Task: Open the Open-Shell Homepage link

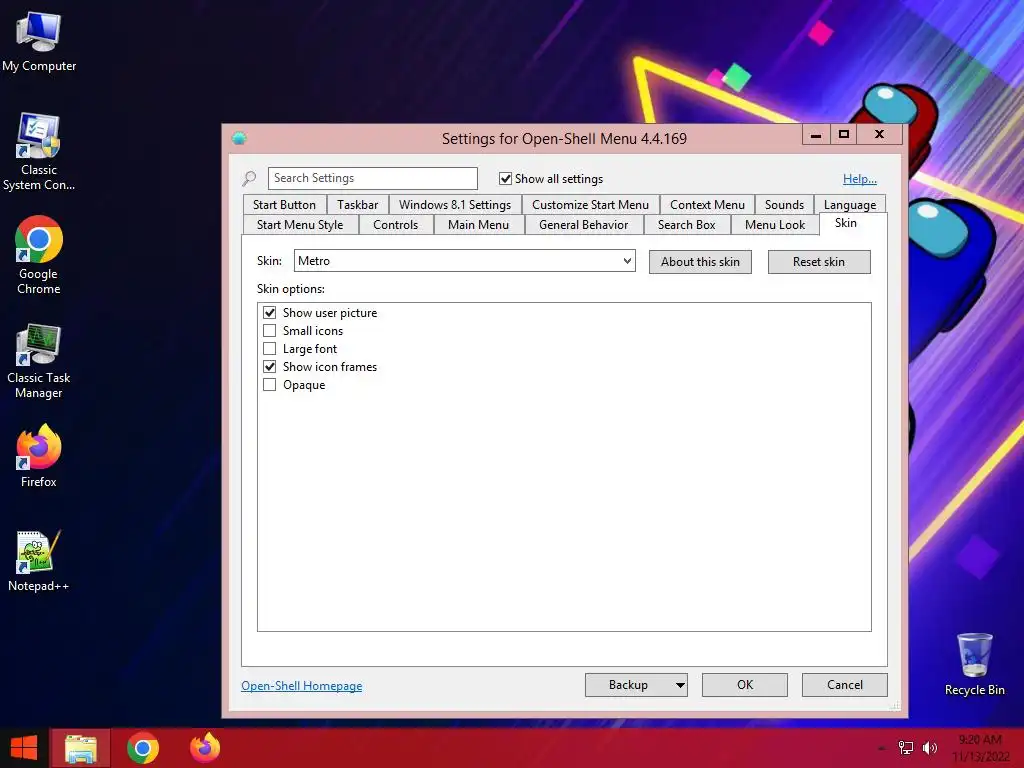Action: pos(301,686)
